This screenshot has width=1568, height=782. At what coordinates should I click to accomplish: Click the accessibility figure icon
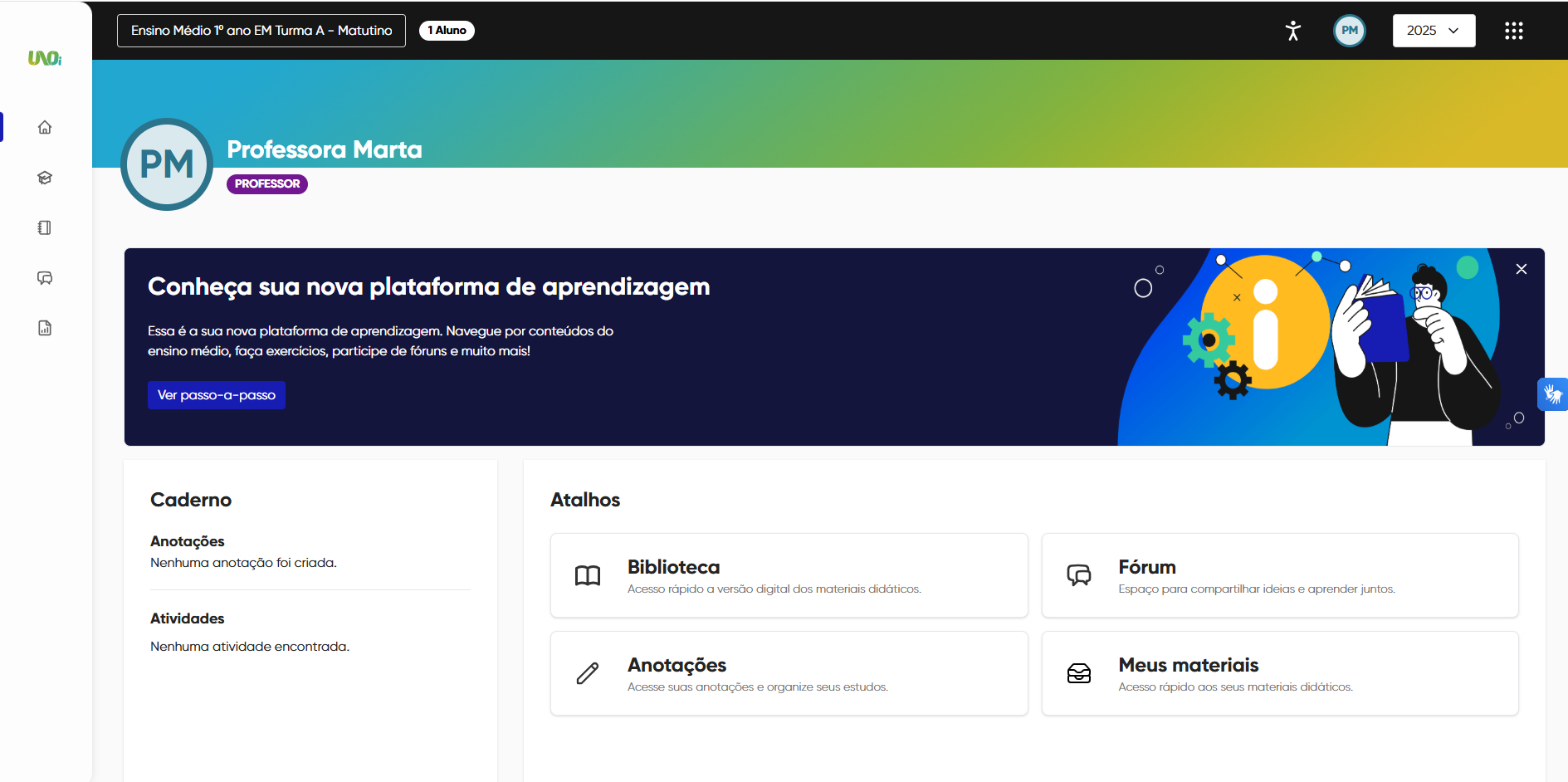1292,31
